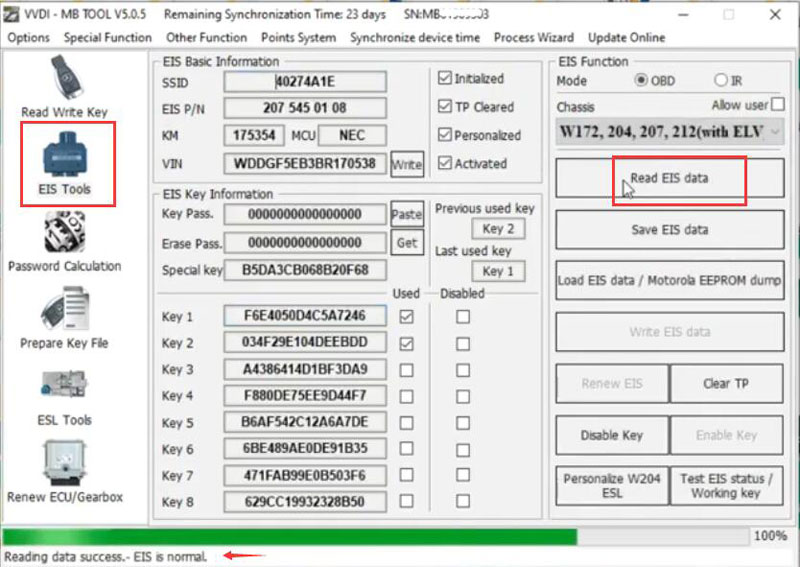
Task: Select the EIS Tools sidebar icon
Action: (x=65, y=154)
